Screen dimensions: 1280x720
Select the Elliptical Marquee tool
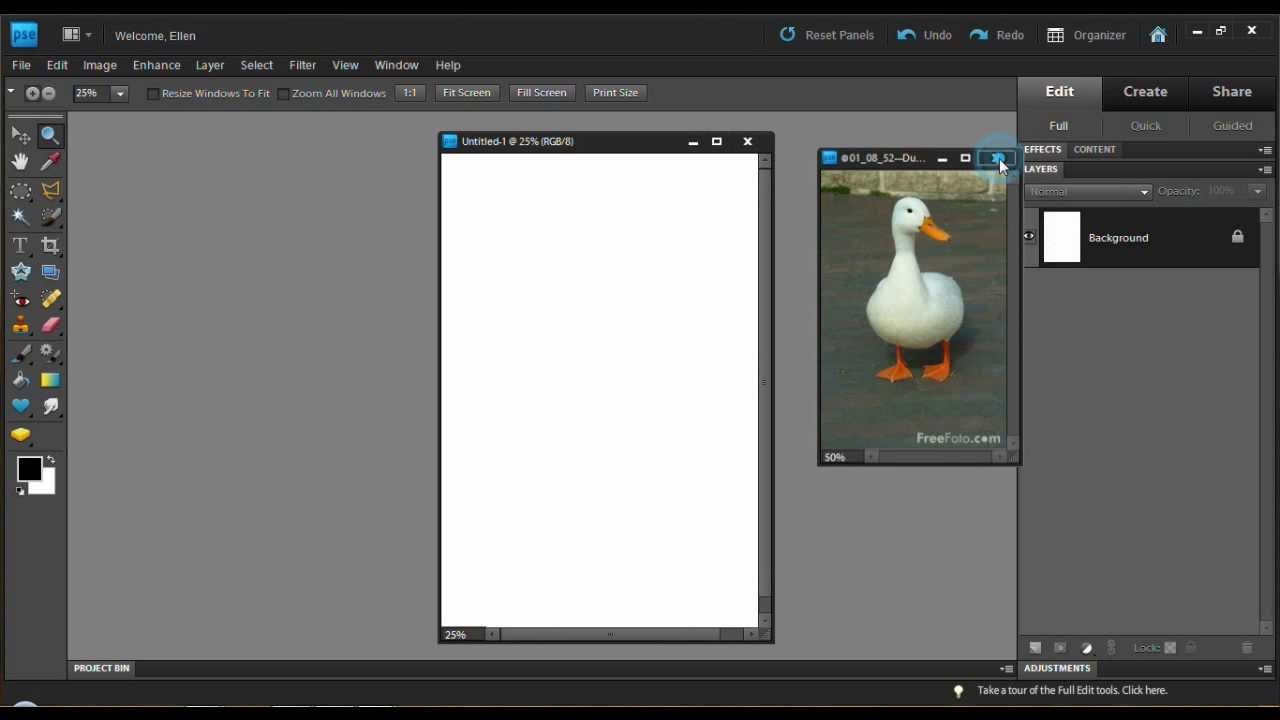(20, 190)
